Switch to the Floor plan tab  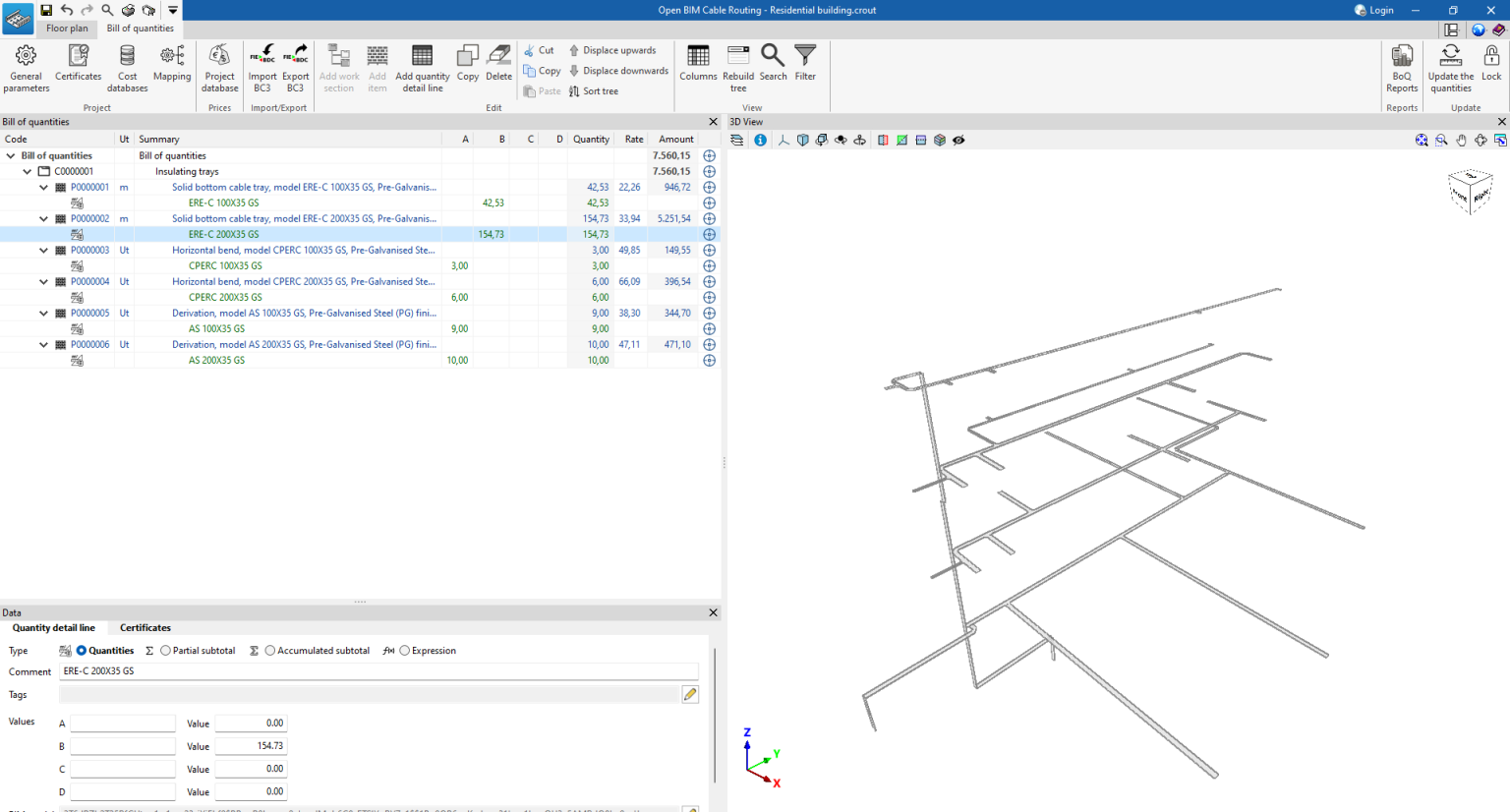[x=67, y=29]
